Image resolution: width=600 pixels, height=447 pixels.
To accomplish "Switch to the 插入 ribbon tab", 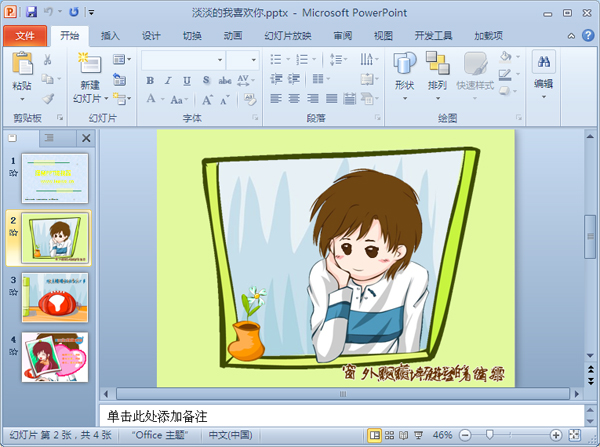I will 110,36.
